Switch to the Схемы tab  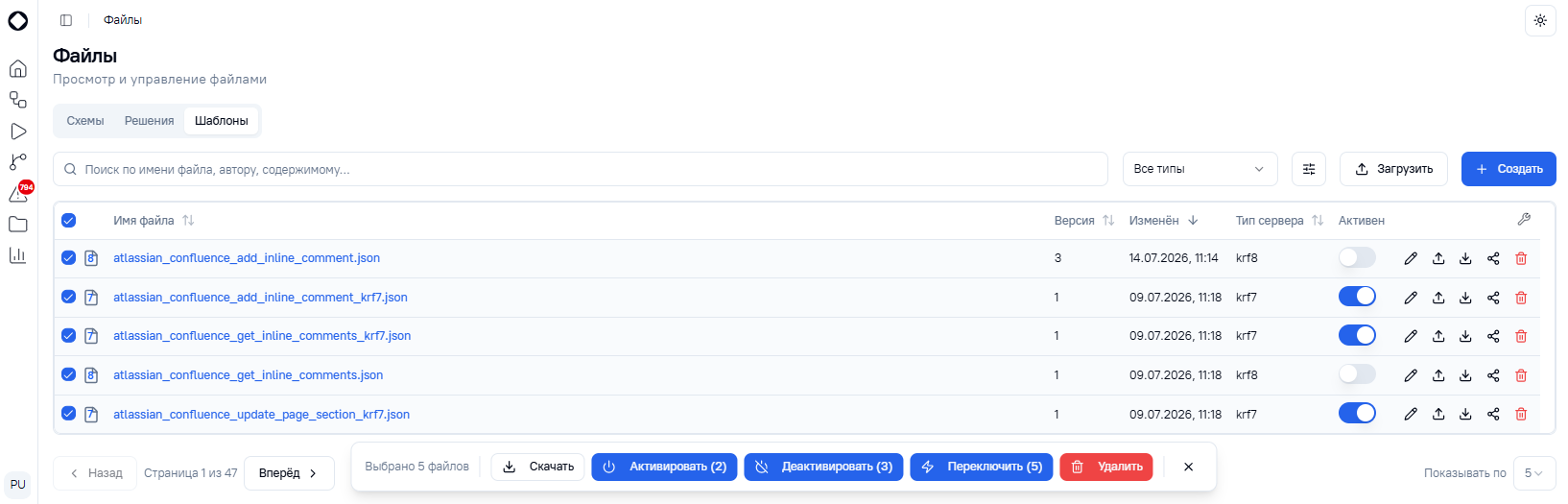pyautogui.click(x=85, y=121)
